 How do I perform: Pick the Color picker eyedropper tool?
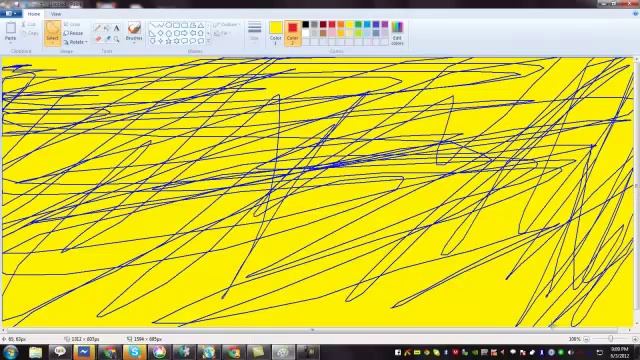point(107,39)
